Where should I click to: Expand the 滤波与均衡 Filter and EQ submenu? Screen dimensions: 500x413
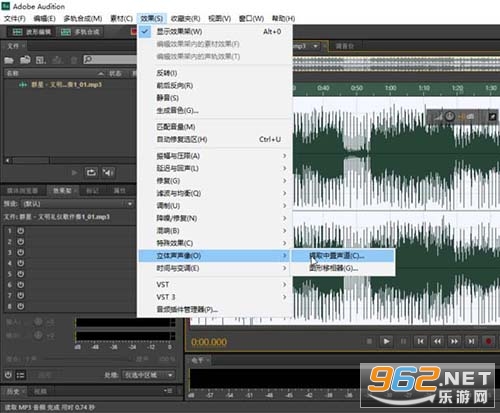point(215,193)
